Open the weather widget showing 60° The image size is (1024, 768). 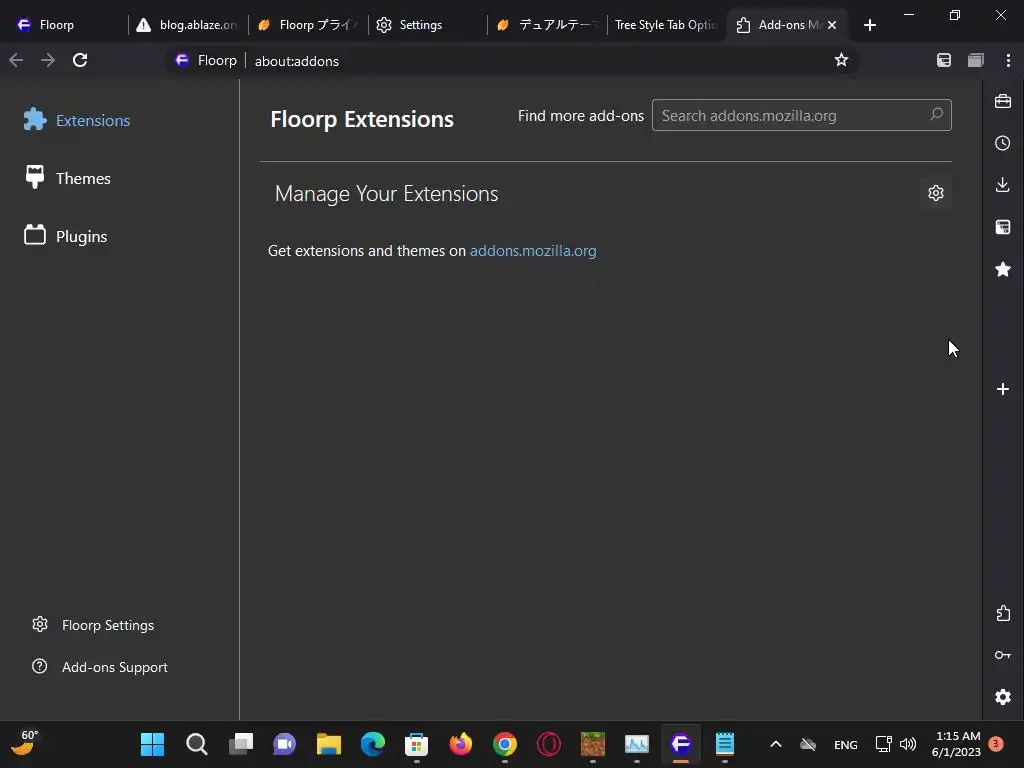coord(24,743)
